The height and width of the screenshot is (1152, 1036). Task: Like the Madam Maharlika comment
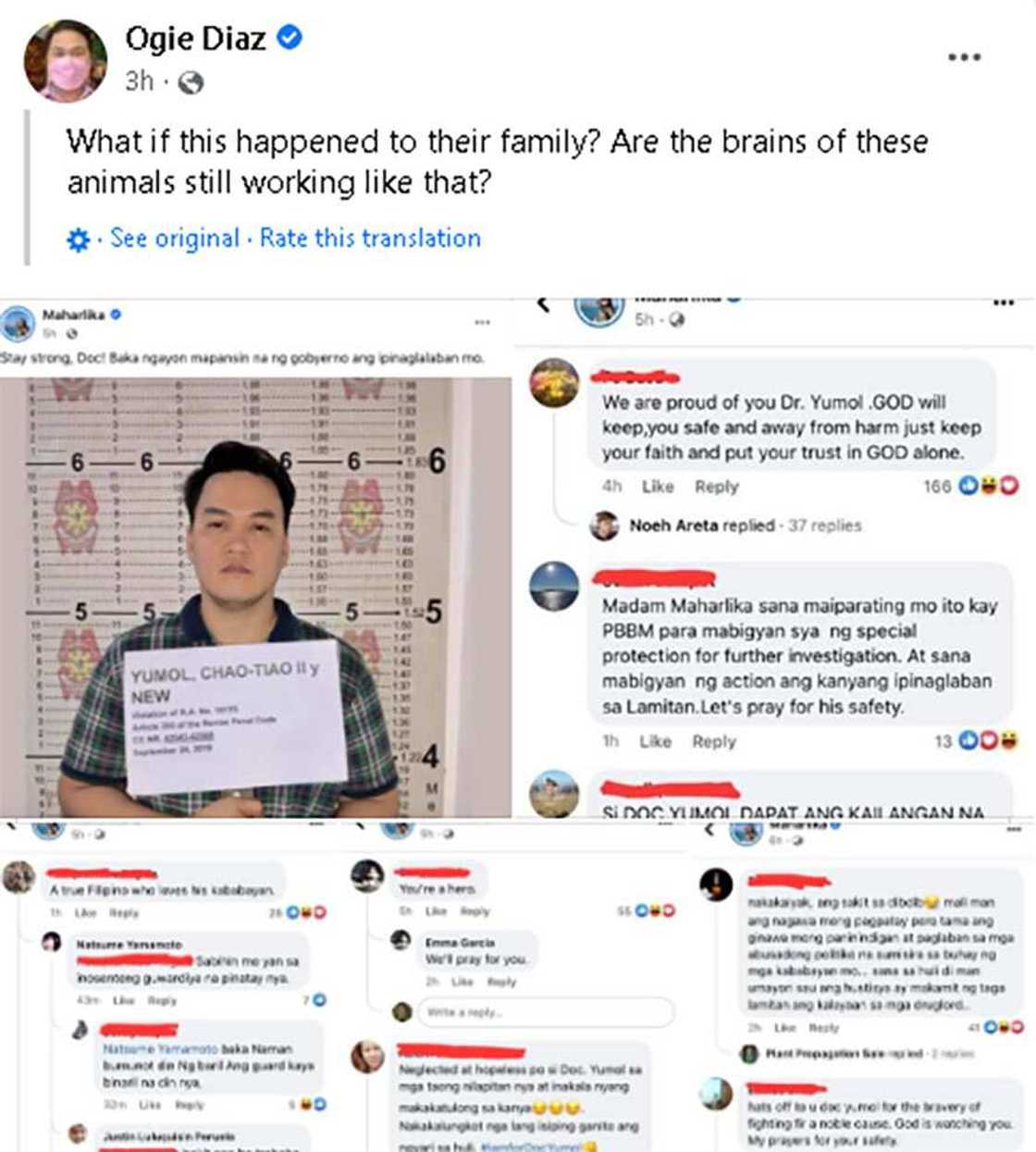point(655,741)
